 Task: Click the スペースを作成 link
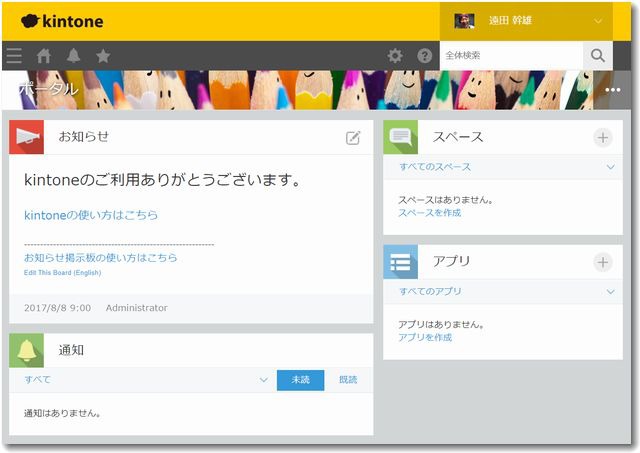click(429, 213)
